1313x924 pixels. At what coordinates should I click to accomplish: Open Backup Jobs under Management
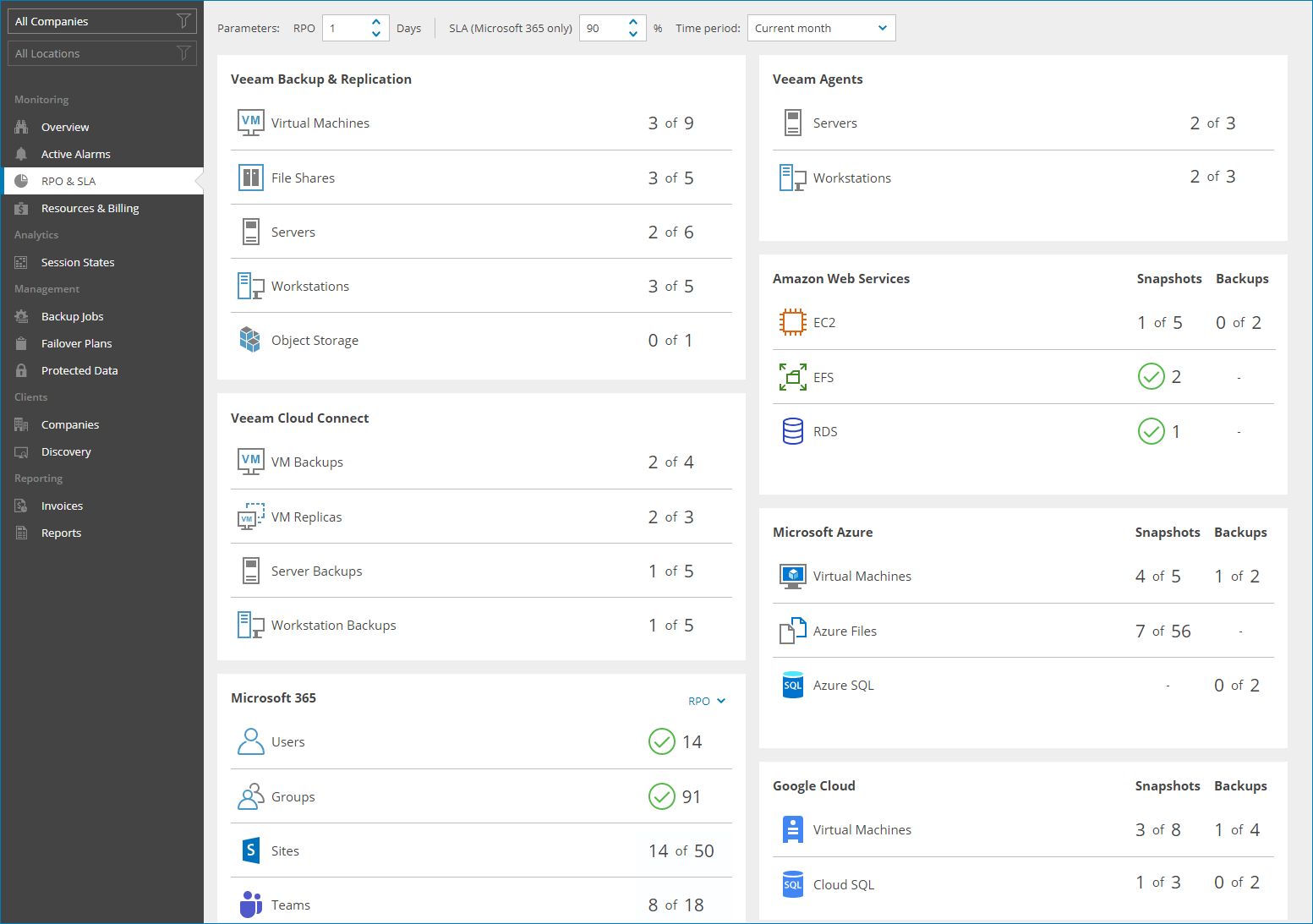click(x=102, y=316)
